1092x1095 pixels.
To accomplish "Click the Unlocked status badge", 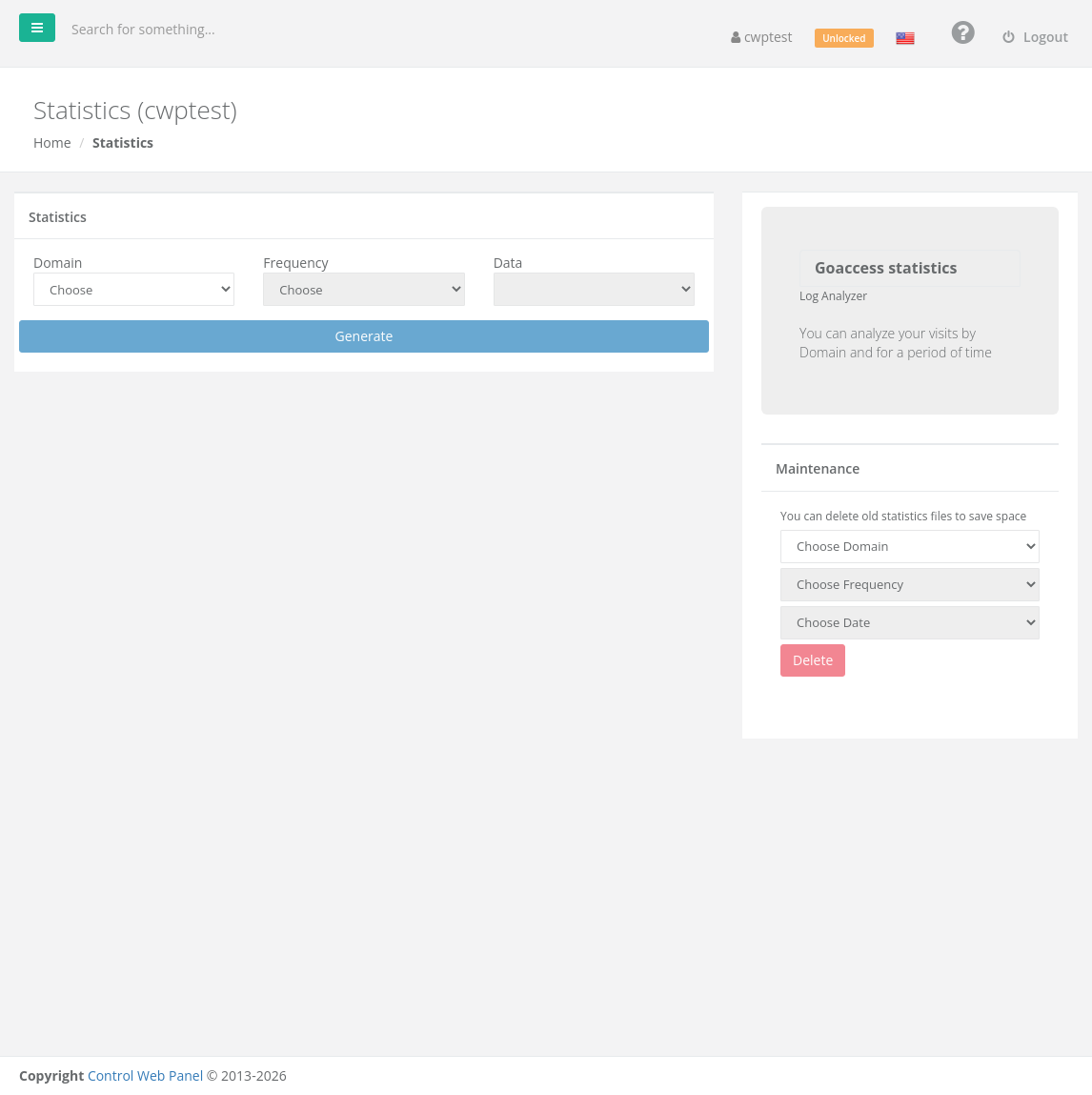I will (843, 38).
